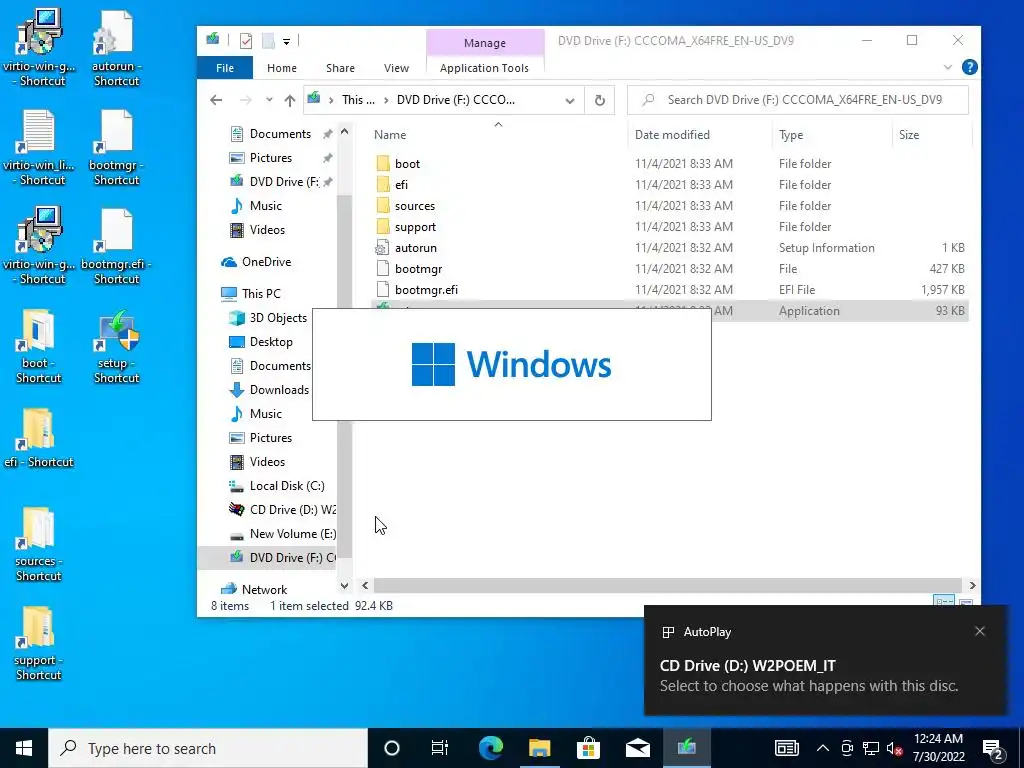Viewport: 1024px width, 768px height.
Task: Go up one folder level
Action: click(x=290, y=100)
